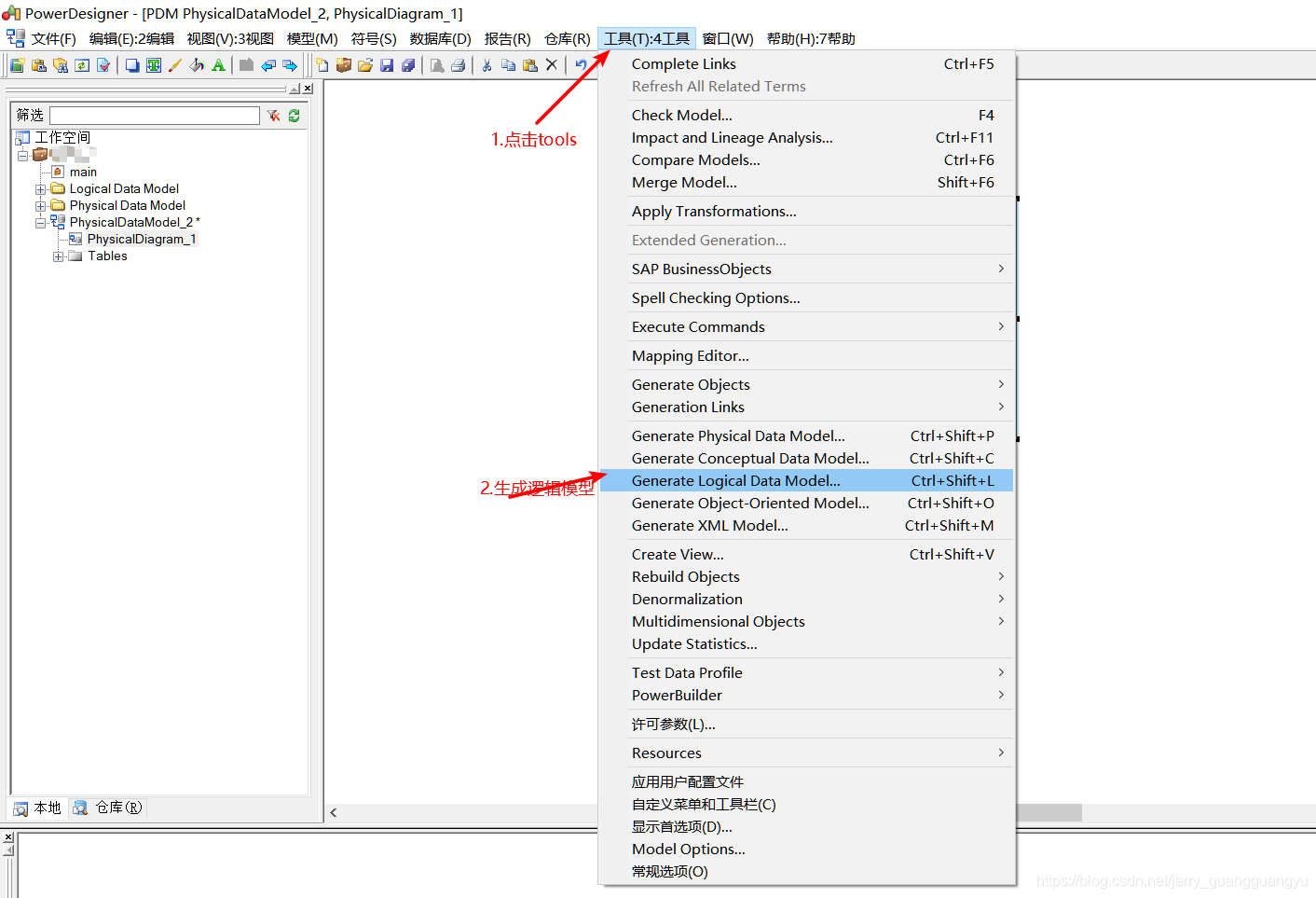This screenshot has height=898, width=1316.
Task: Open the 文件(F) menu
Action: point(53,38)
